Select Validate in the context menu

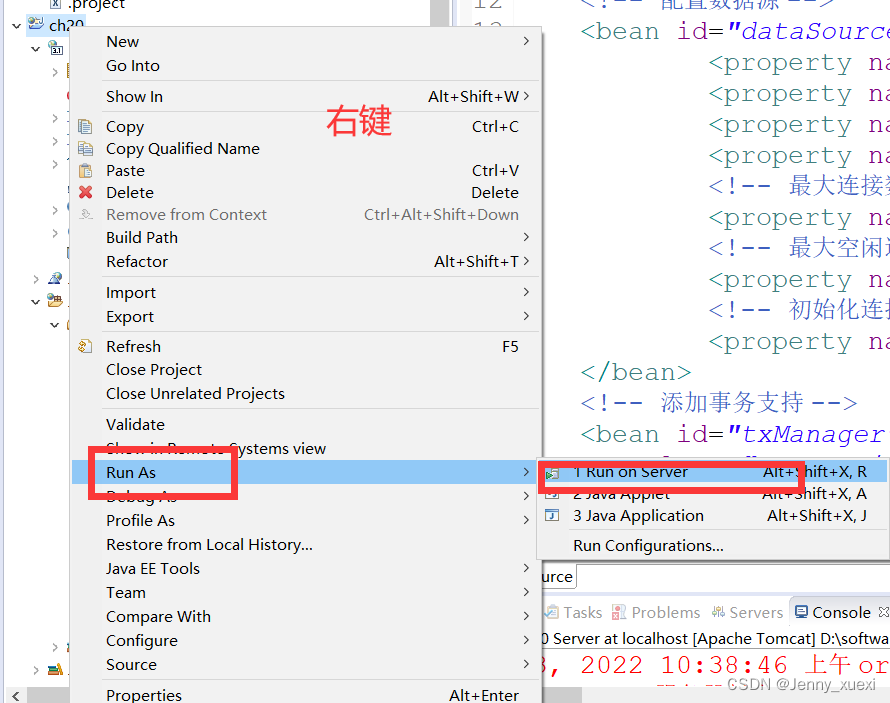click(307, 424)
